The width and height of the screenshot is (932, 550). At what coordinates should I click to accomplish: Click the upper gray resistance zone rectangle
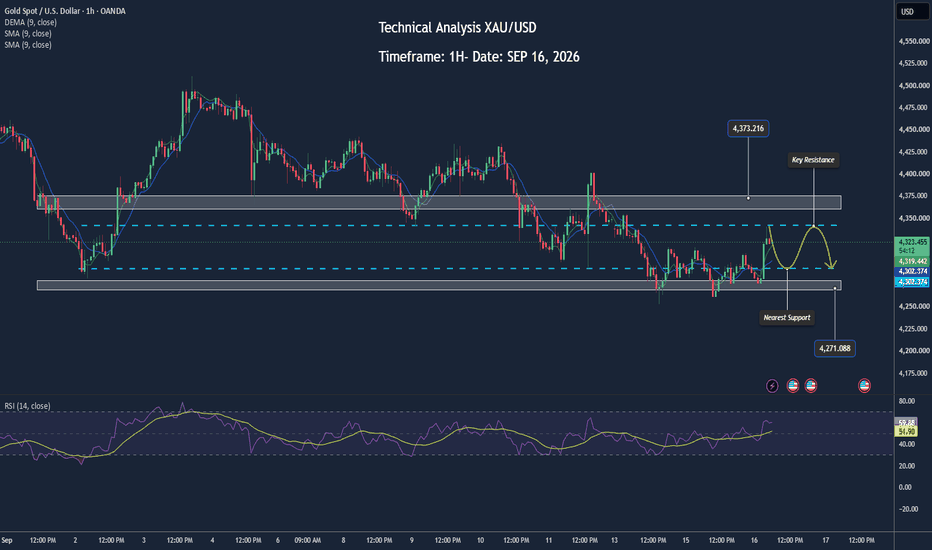point(439,202)
